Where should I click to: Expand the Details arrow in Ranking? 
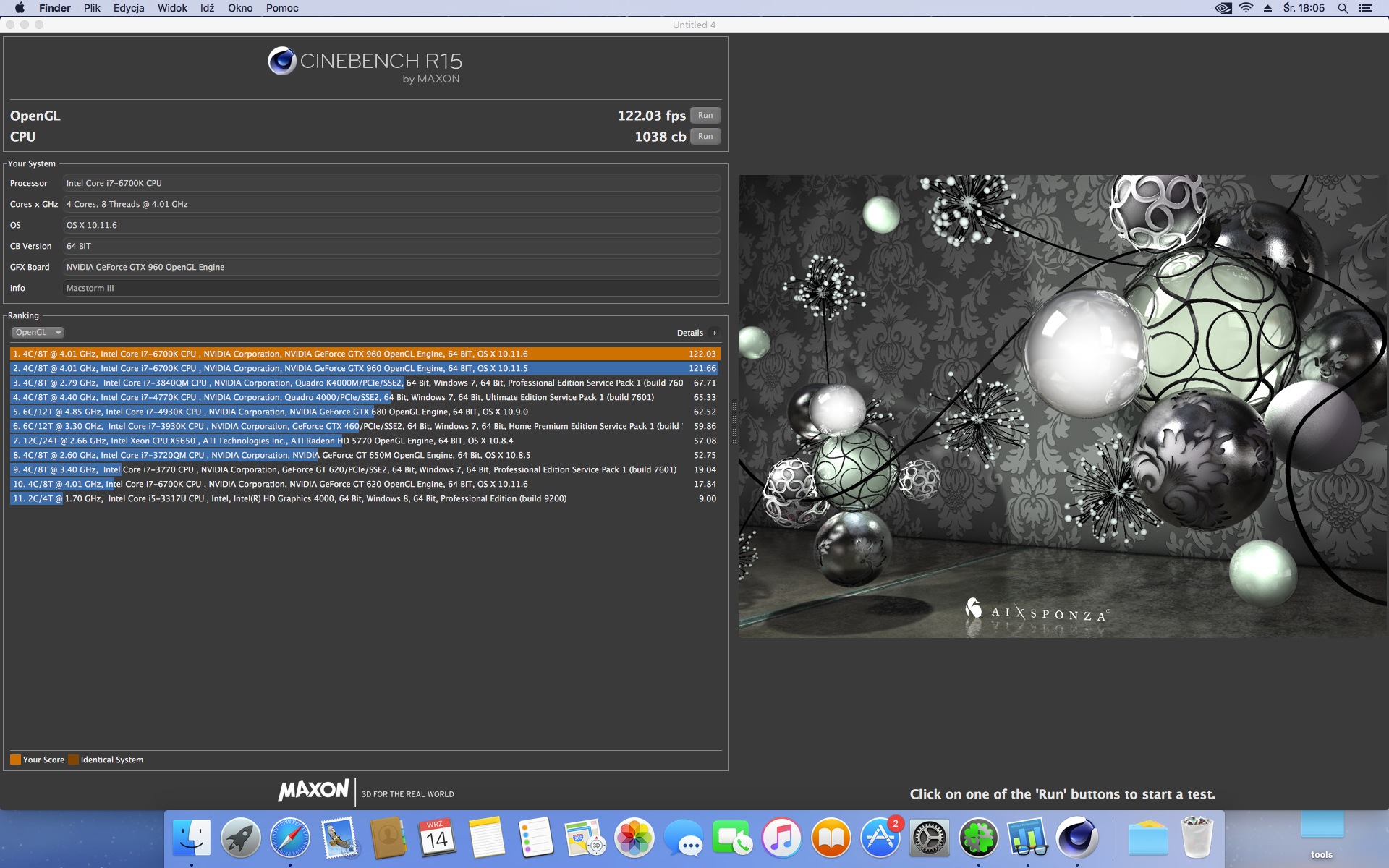[x=714, y=333]
